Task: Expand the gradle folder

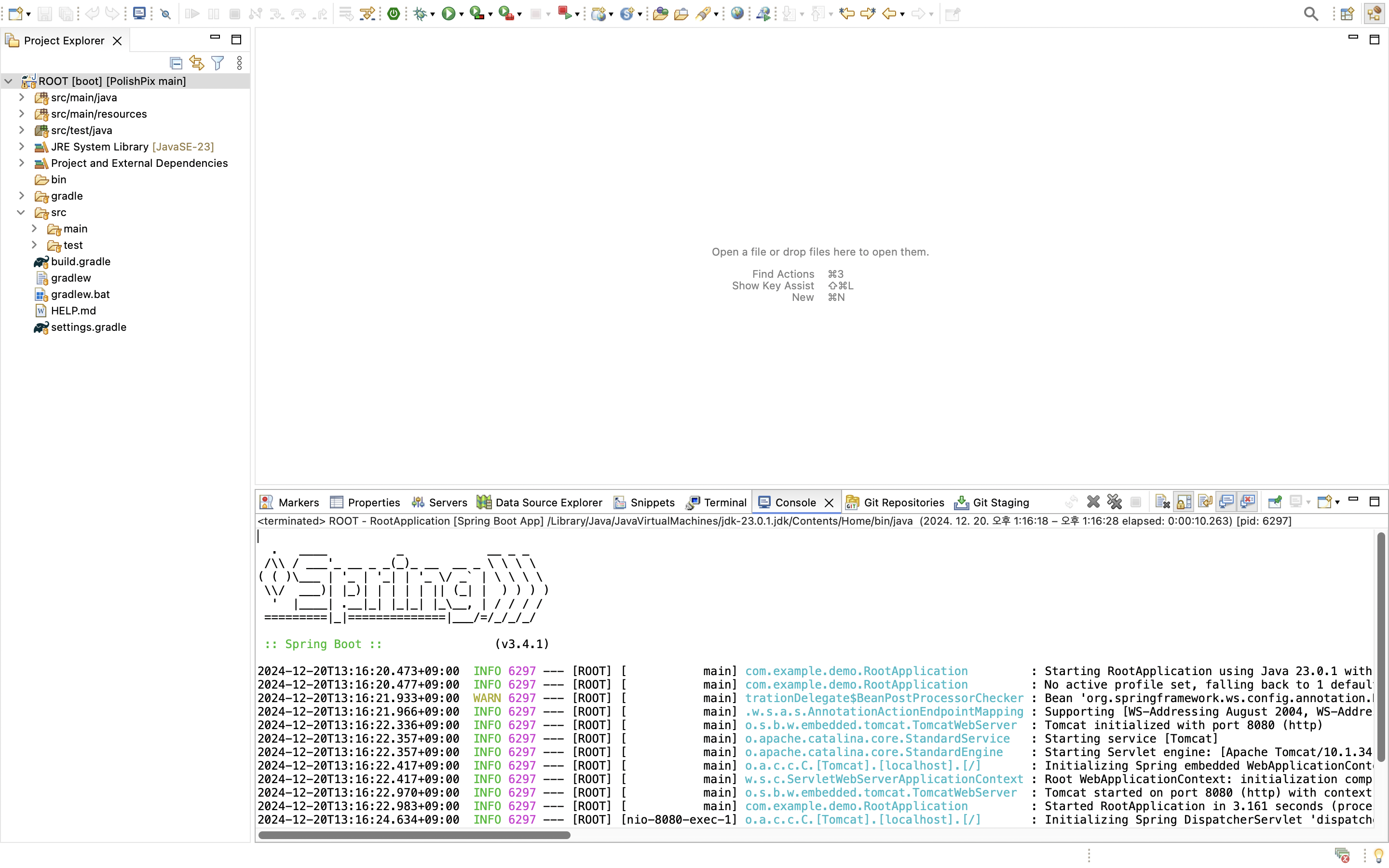Action: tap(22, 195)
